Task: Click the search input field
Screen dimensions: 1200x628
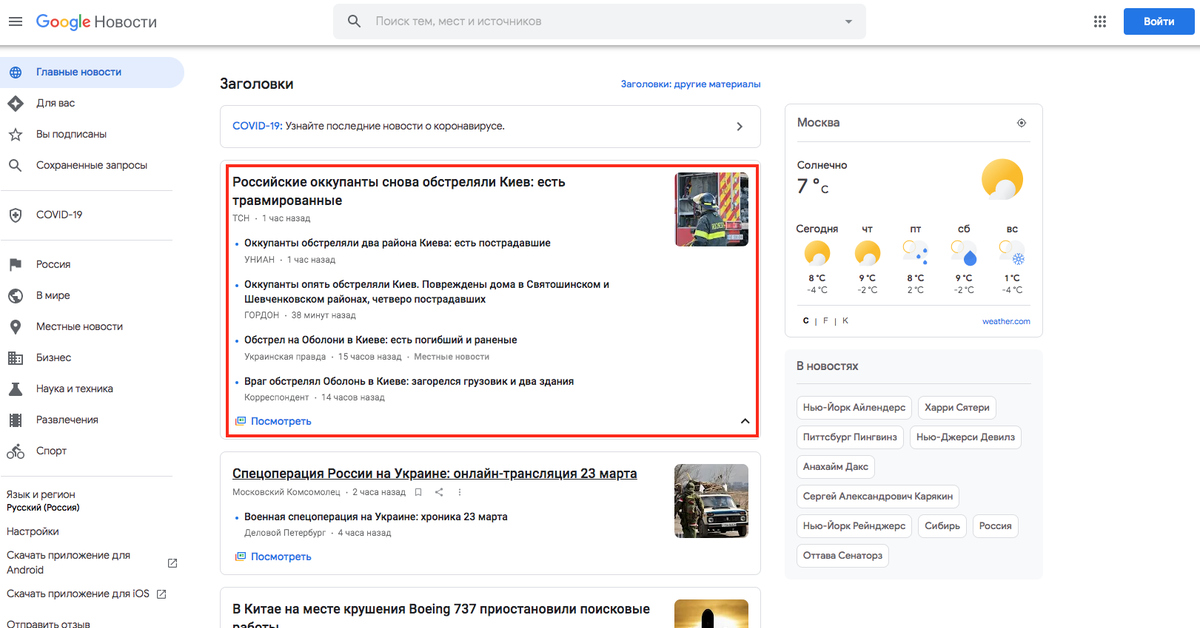Action: [x=600, y=21]
